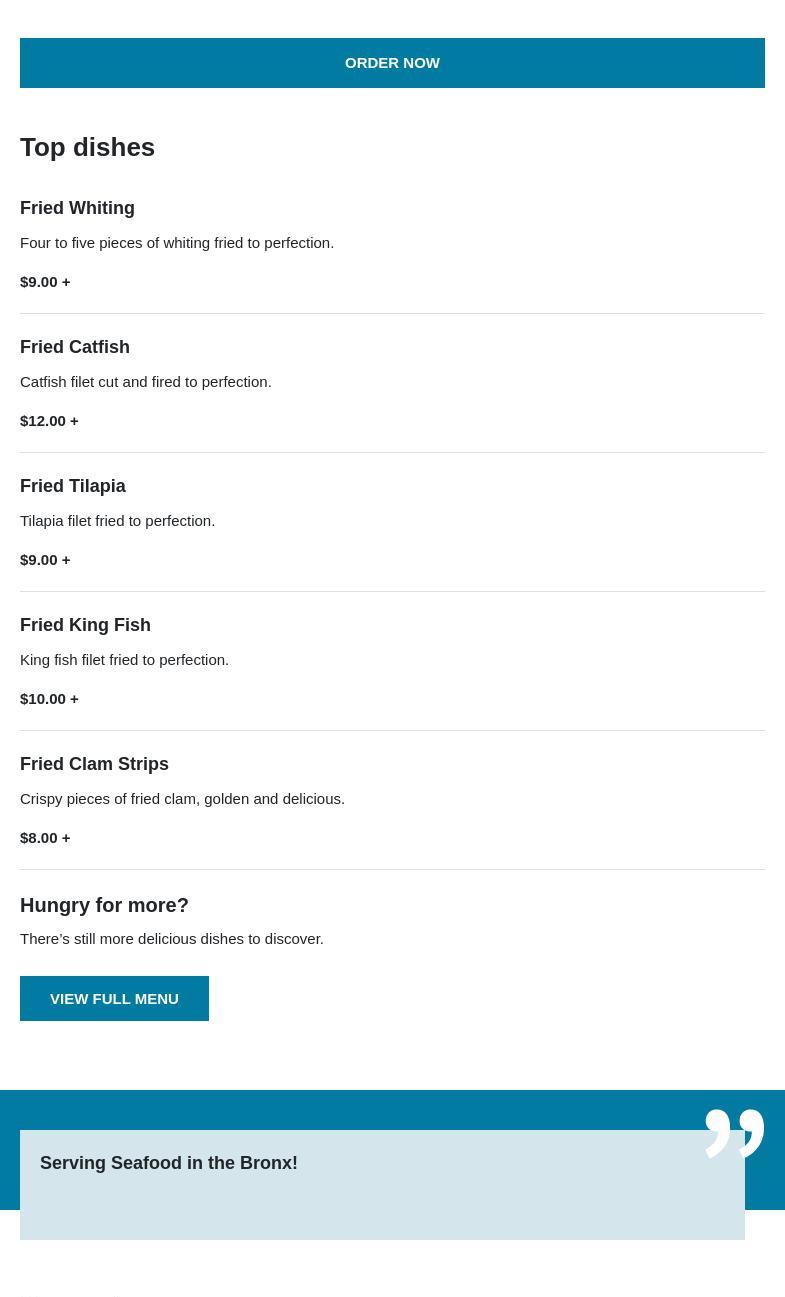This screenshot has width=785, height=1297.
Task: Click the Hungry for more? heading
Action: click(x=104, y=905)
